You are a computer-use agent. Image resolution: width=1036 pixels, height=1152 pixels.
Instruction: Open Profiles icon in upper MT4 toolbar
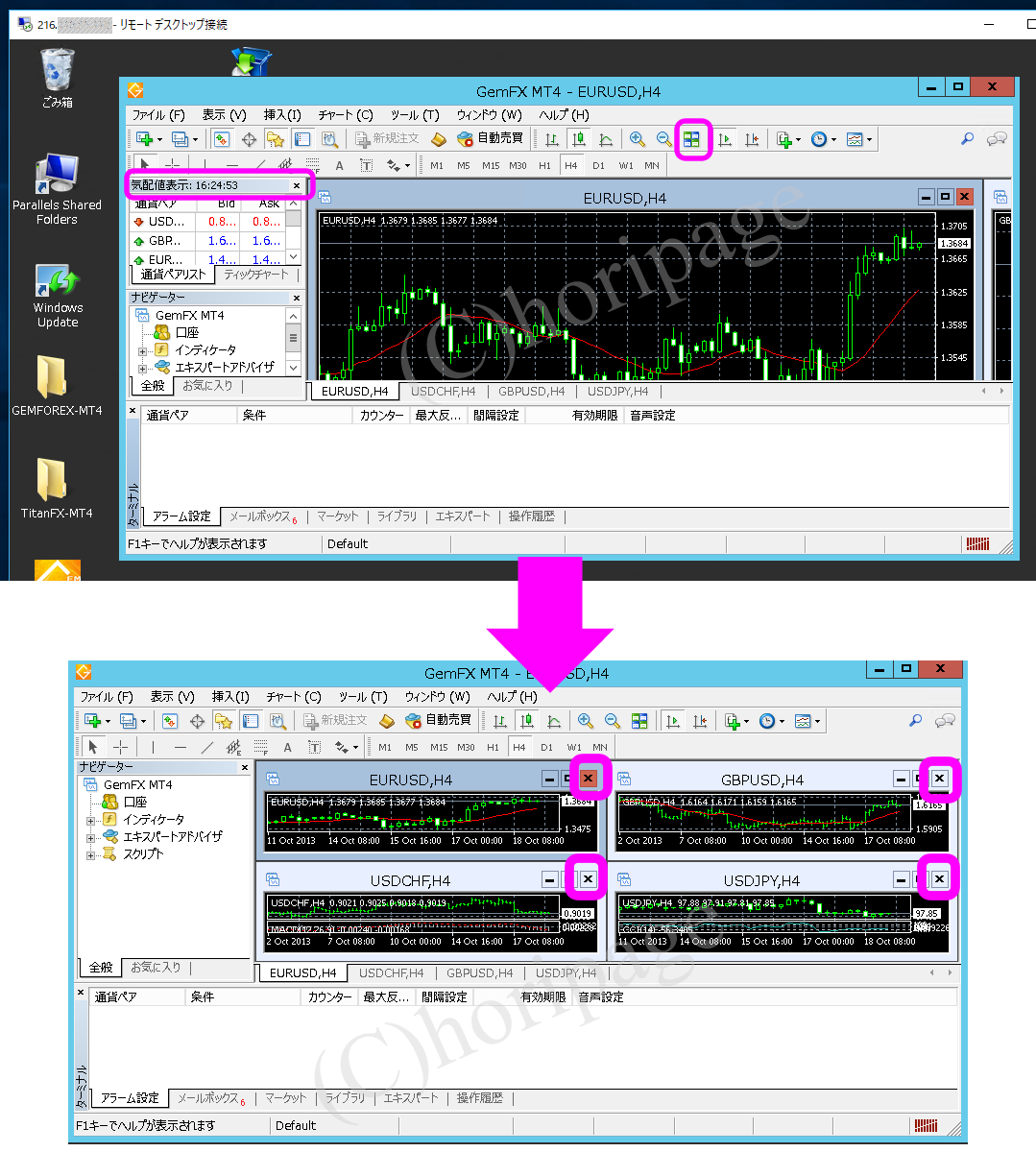180,139
